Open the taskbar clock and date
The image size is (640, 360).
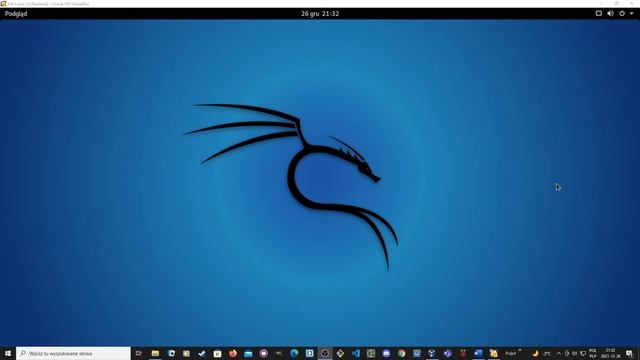pyautogui.click(x=610, y=353)
